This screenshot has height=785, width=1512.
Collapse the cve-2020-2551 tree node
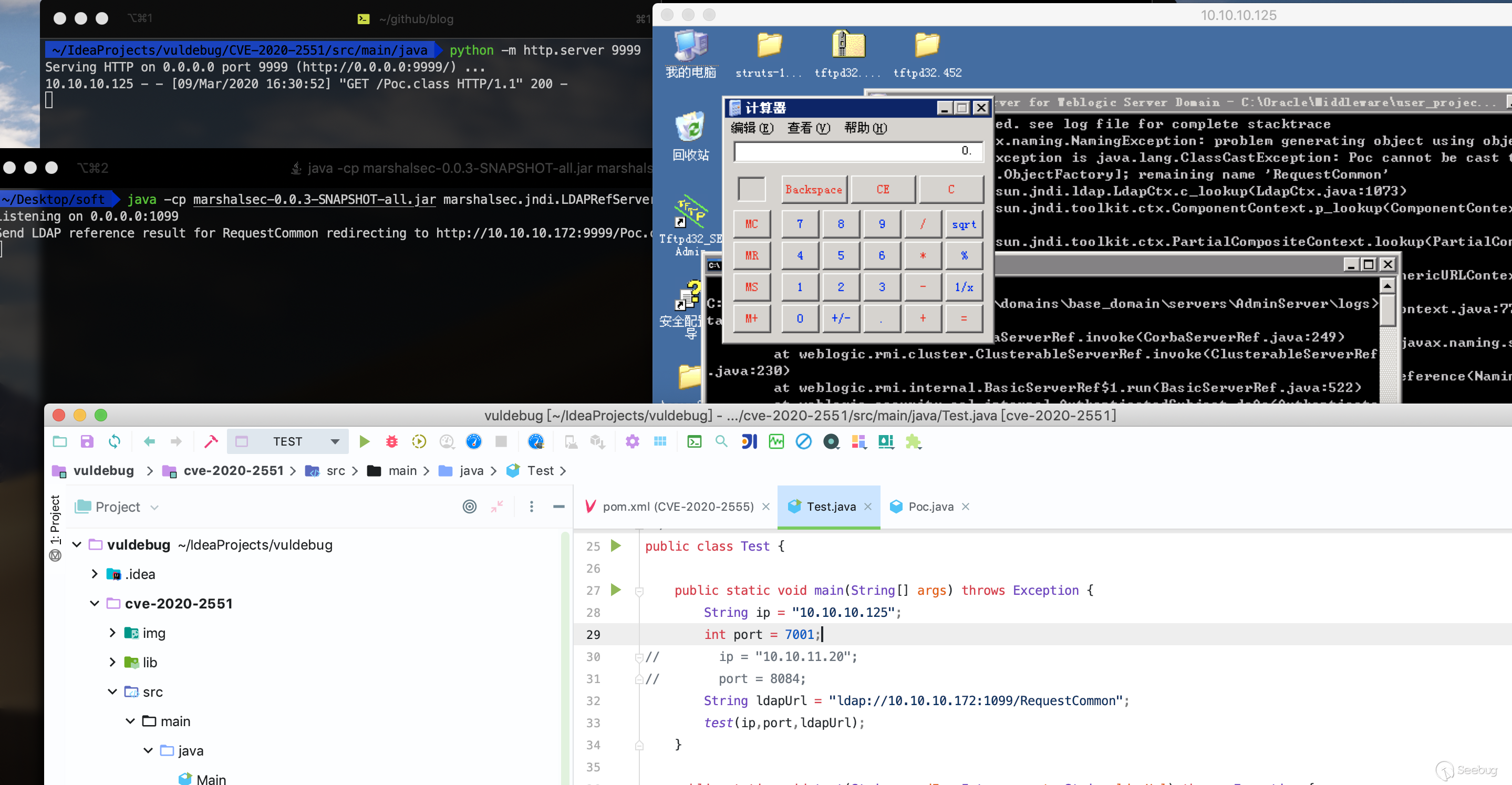click(95, 604)
